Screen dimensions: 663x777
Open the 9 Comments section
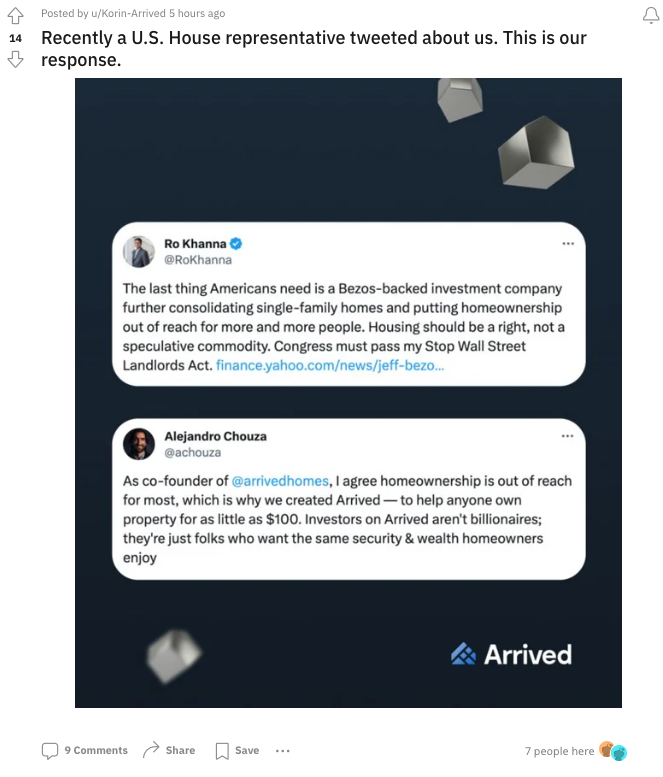click(x=95, y=750)
